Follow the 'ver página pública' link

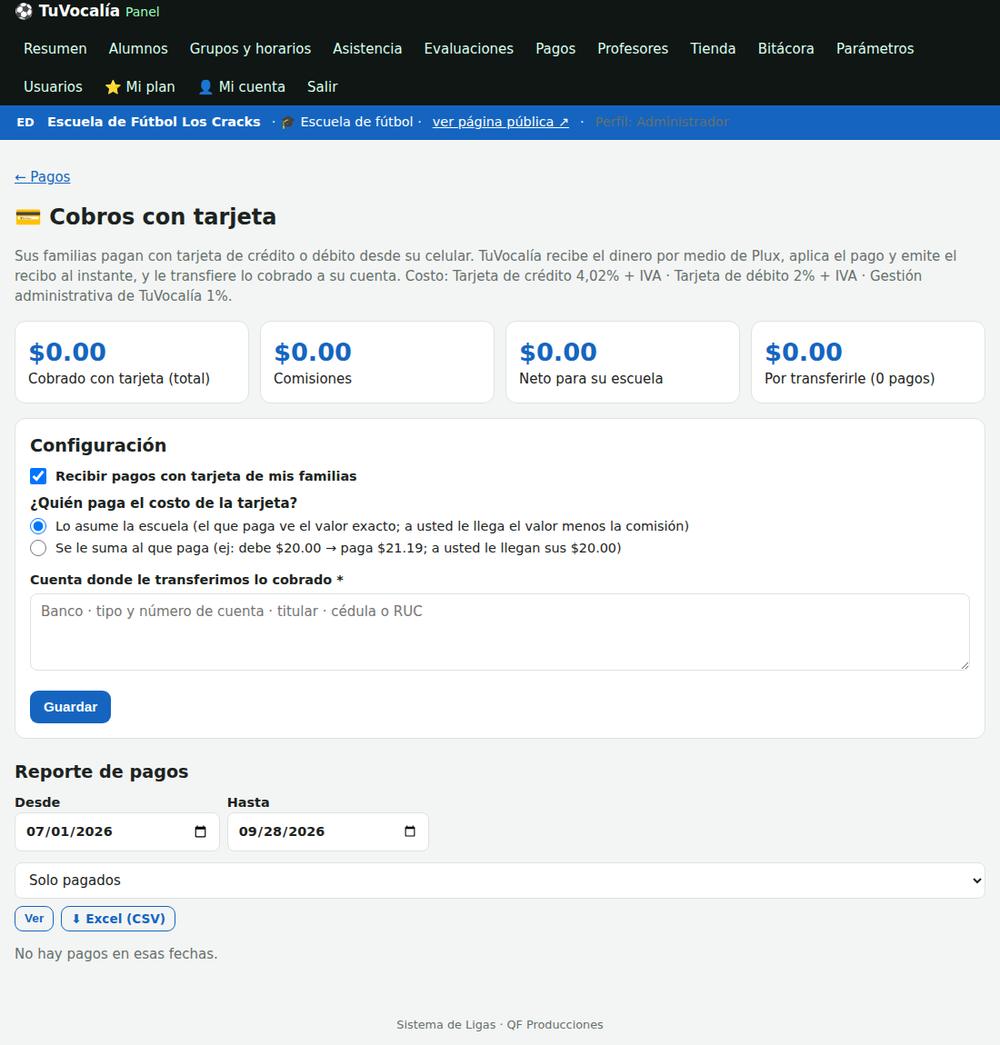point(500,122)
